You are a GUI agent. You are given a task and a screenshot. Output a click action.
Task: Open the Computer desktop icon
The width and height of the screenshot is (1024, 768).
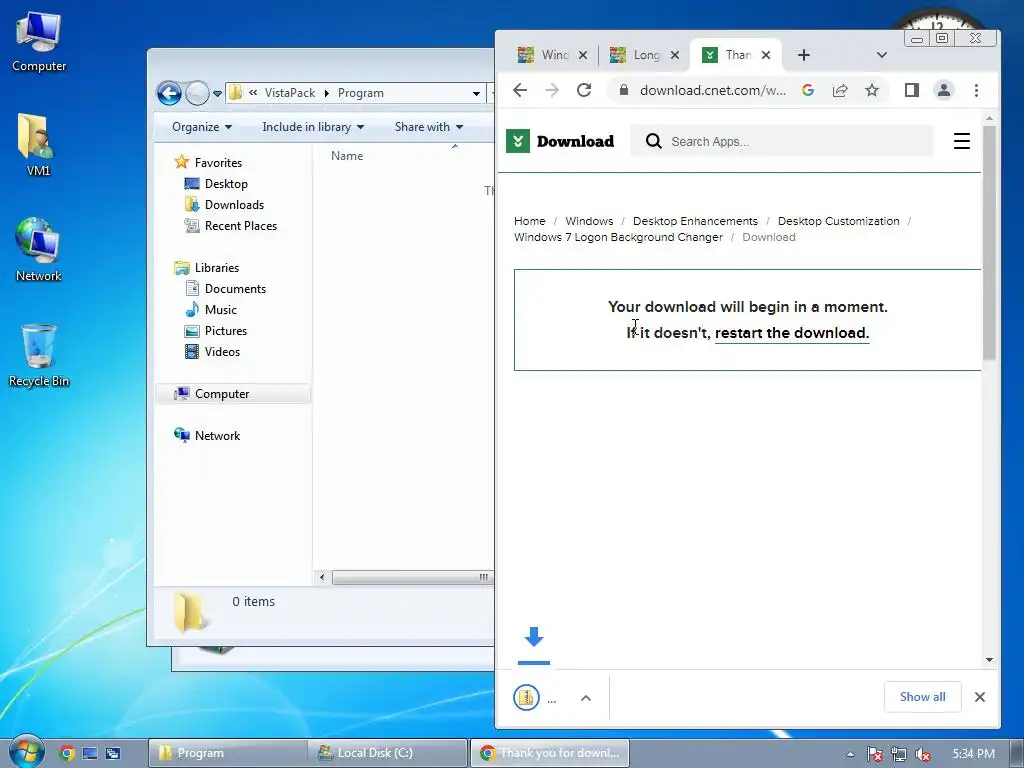39,41
